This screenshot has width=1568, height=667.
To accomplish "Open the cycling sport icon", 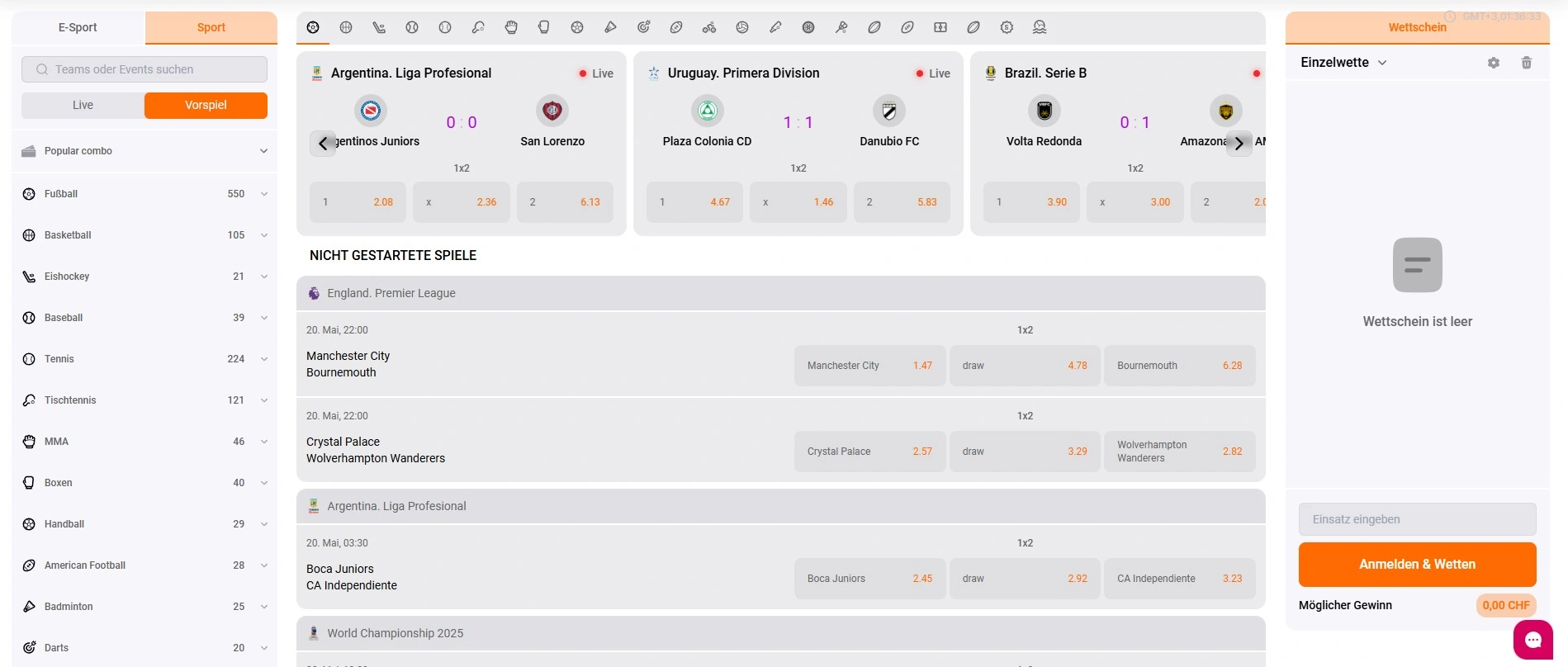I will click(709, 27).
